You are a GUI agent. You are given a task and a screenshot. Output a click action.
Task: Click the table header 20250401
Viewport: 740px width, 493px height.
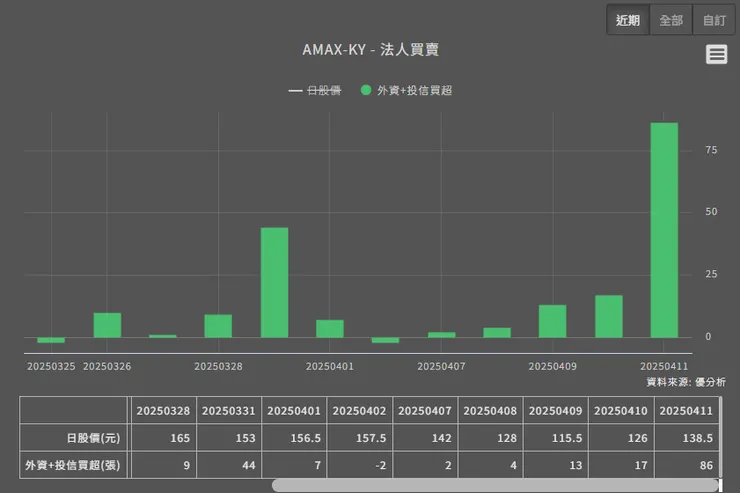294,411
